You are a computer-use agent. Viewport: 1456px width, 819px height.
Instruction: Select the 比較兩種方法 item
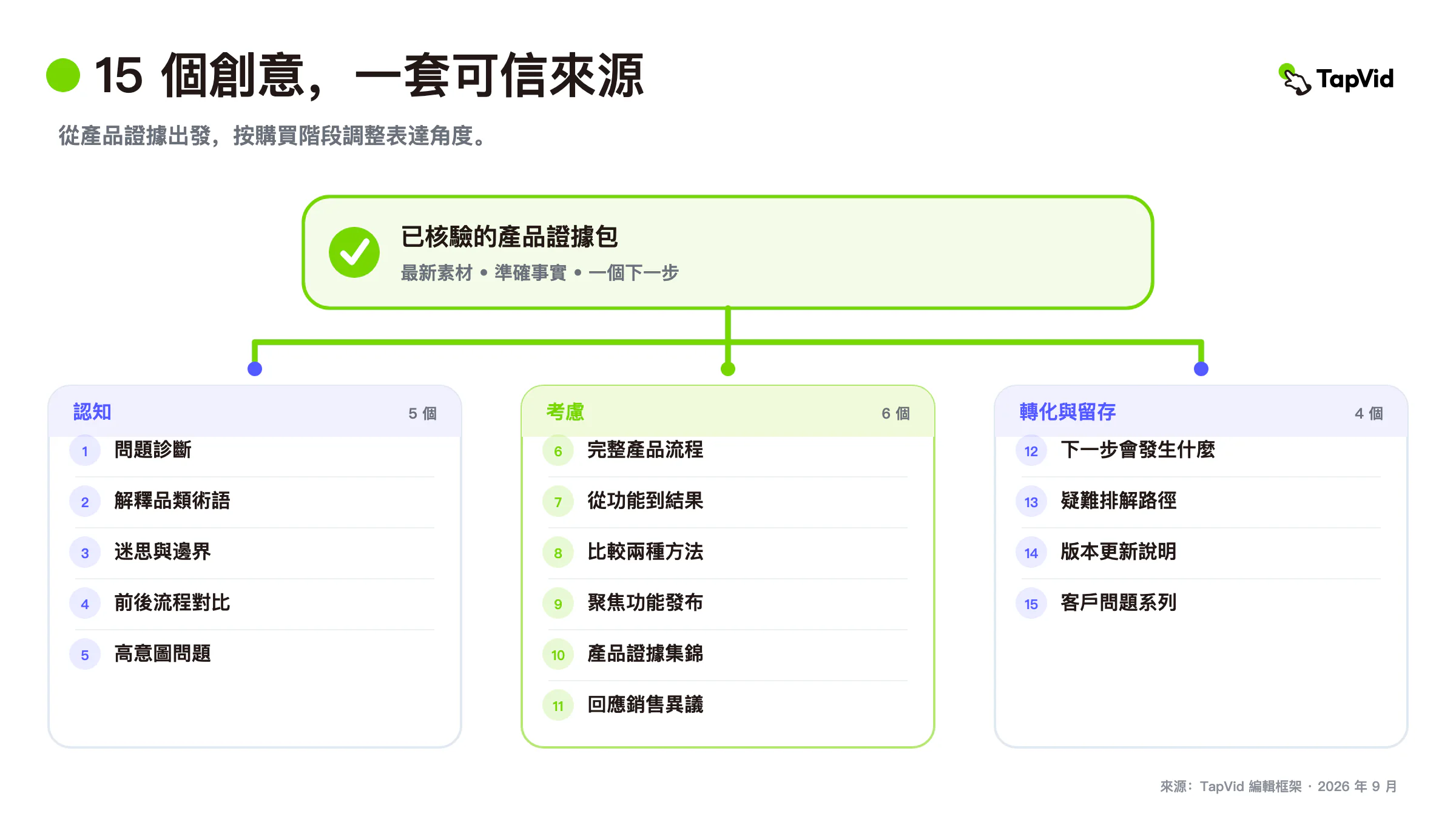click(x=727, y=553)
